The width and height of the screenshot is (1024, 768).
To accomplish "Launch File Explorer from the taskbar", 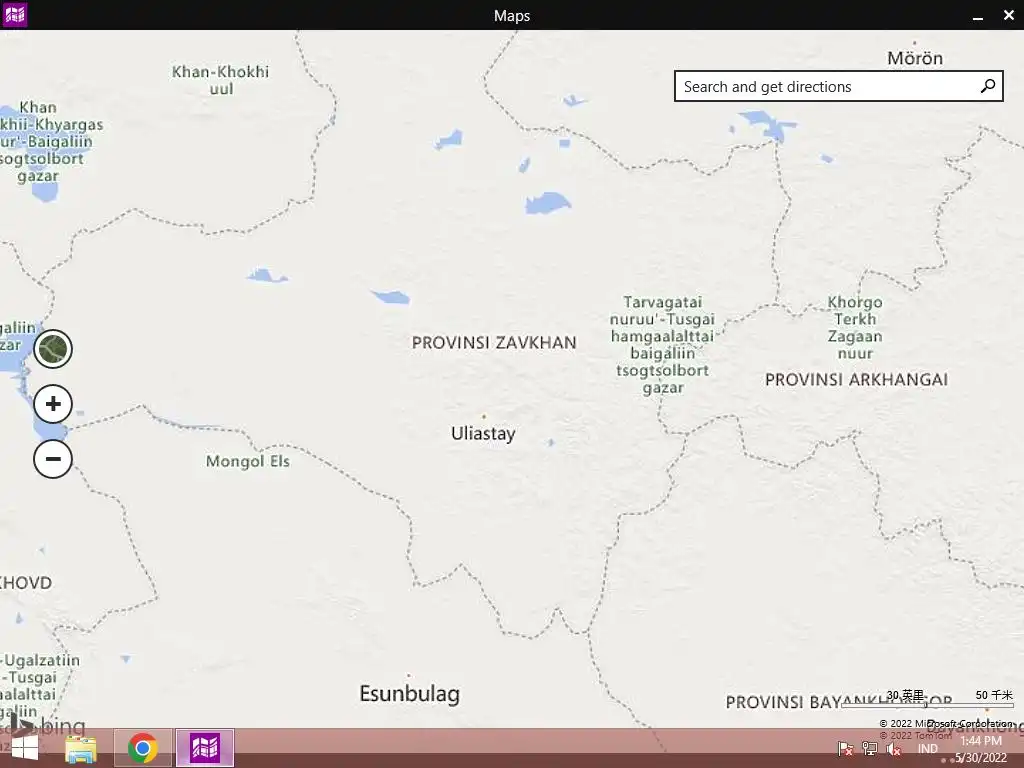I will (x=81, y=748).
